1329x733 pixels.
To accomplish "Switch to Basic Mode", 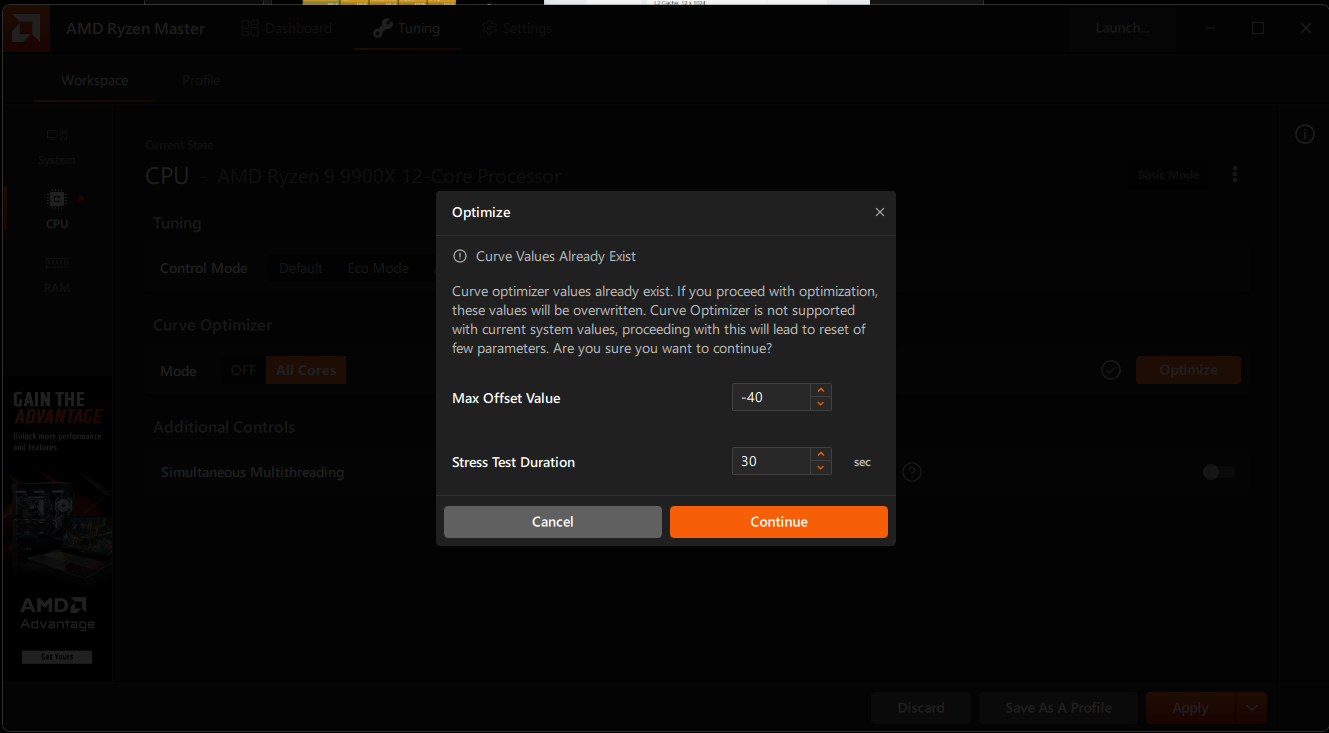I will [1168, 175].
